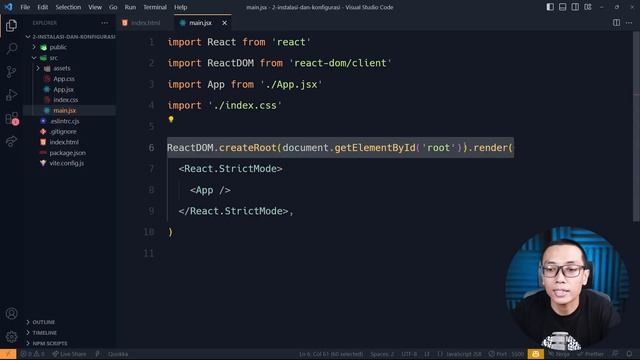Toggle secondary side bar layout icon
Viewport: 640px width, 360px height.
[575, 7]
